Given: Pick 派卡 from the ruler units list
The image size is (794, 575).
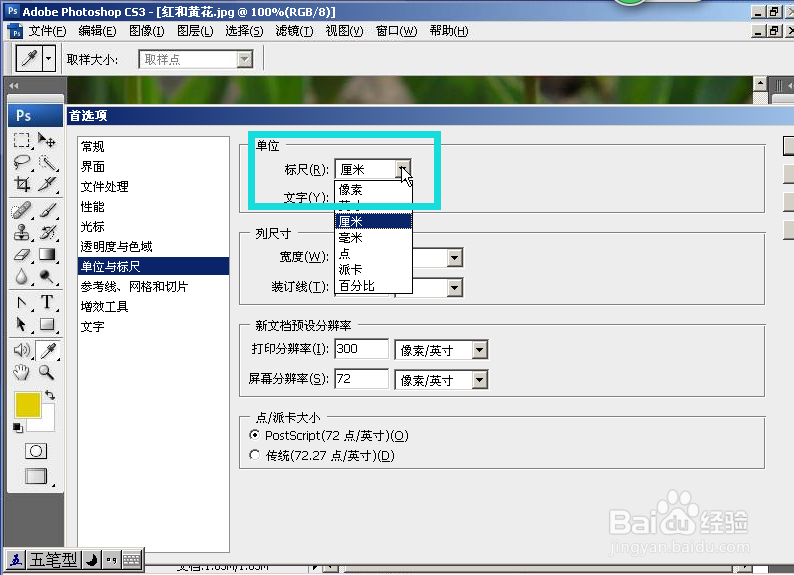Looking at the screenshot, I should (x=373, y=270).
